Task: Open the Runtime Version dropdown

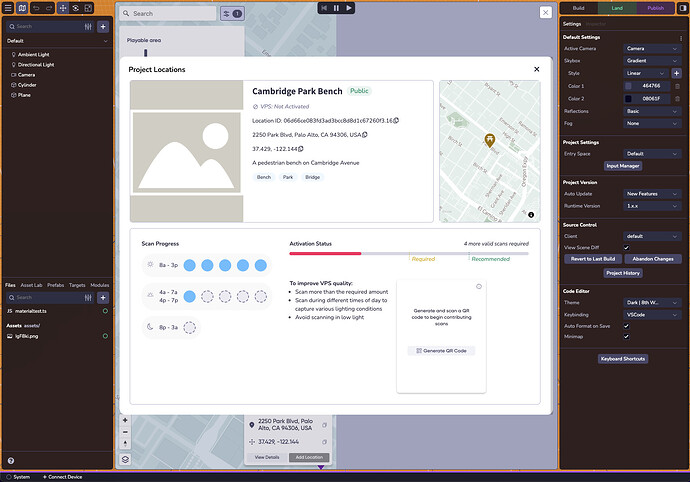Action: pyautogui.click(x=652, y=206)
